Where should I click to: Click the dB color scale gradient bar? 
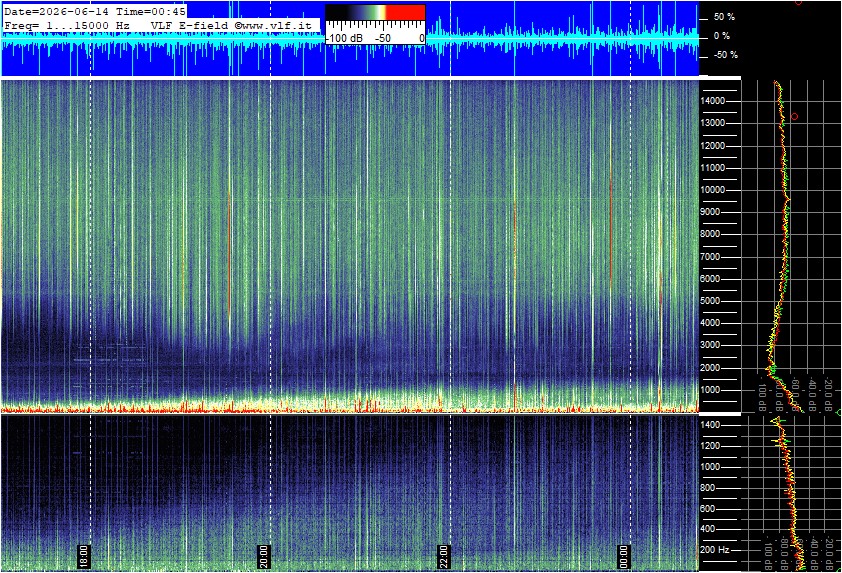click(375, 13)
